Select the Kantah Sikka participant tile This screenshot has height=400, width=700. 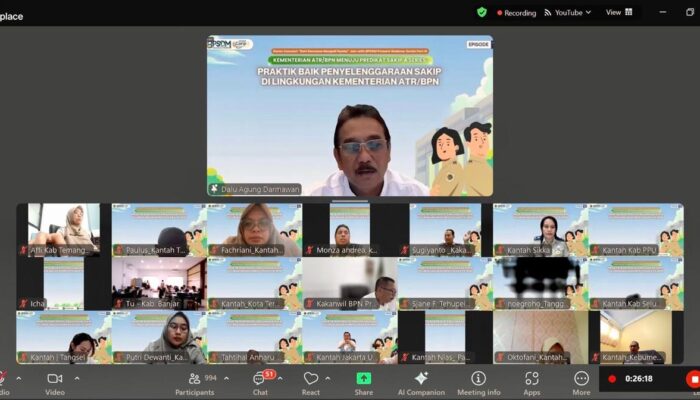(541, 230)
